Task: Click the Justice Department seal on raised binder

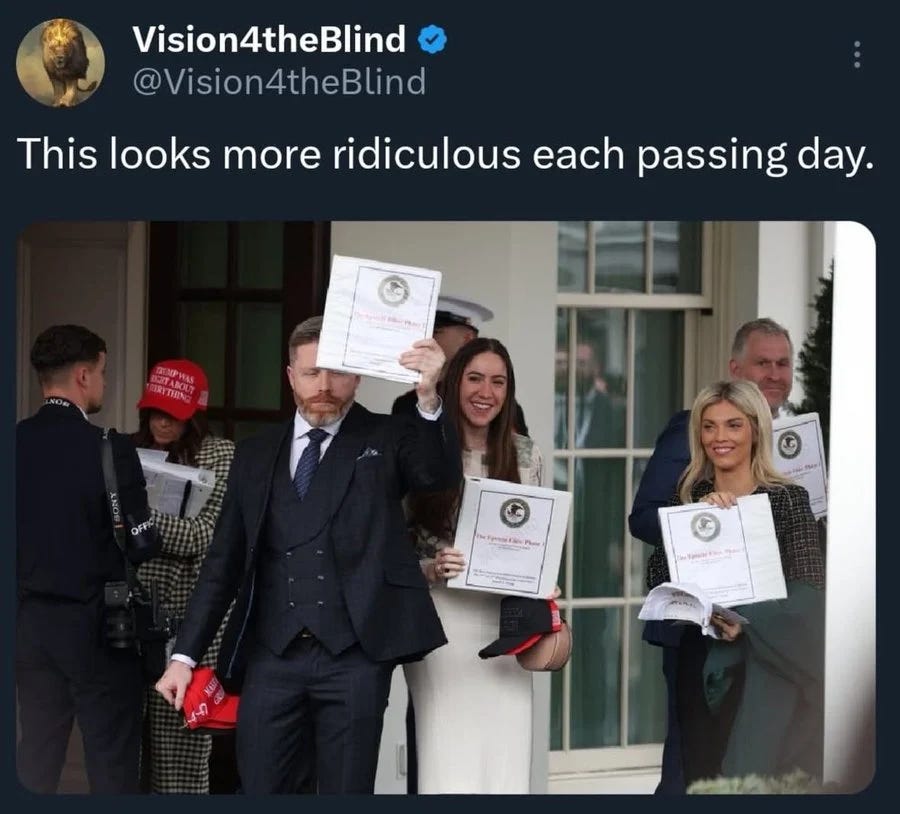Action: coord(394,290)
